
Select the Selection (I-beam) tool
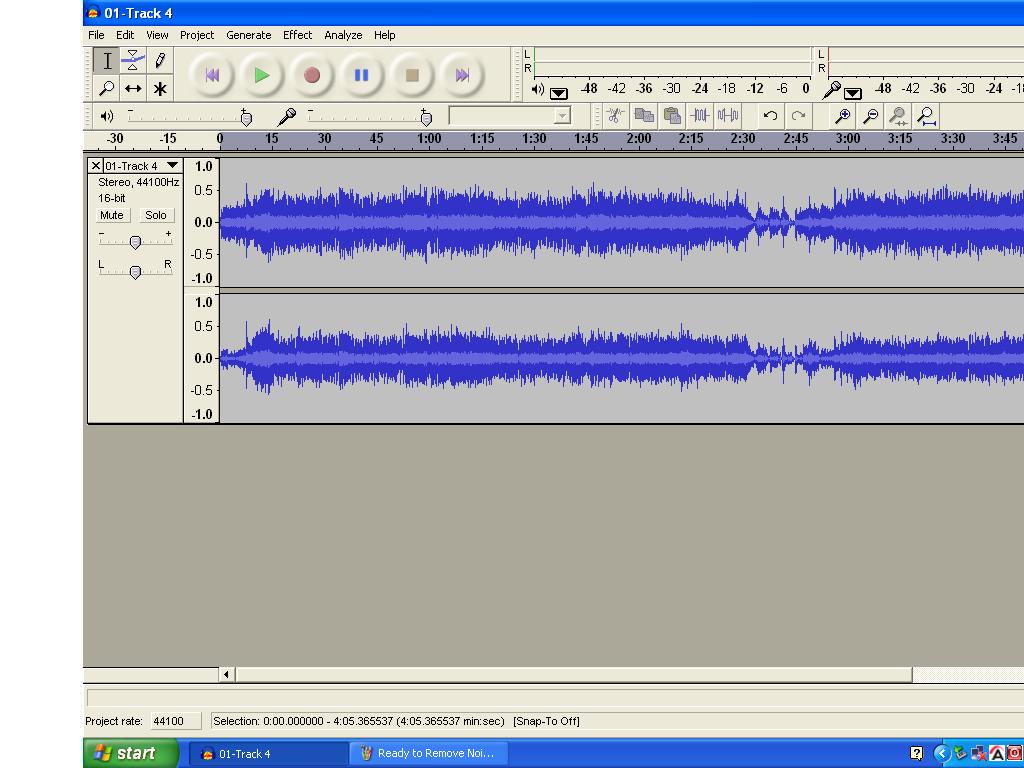tap(106, 61)
